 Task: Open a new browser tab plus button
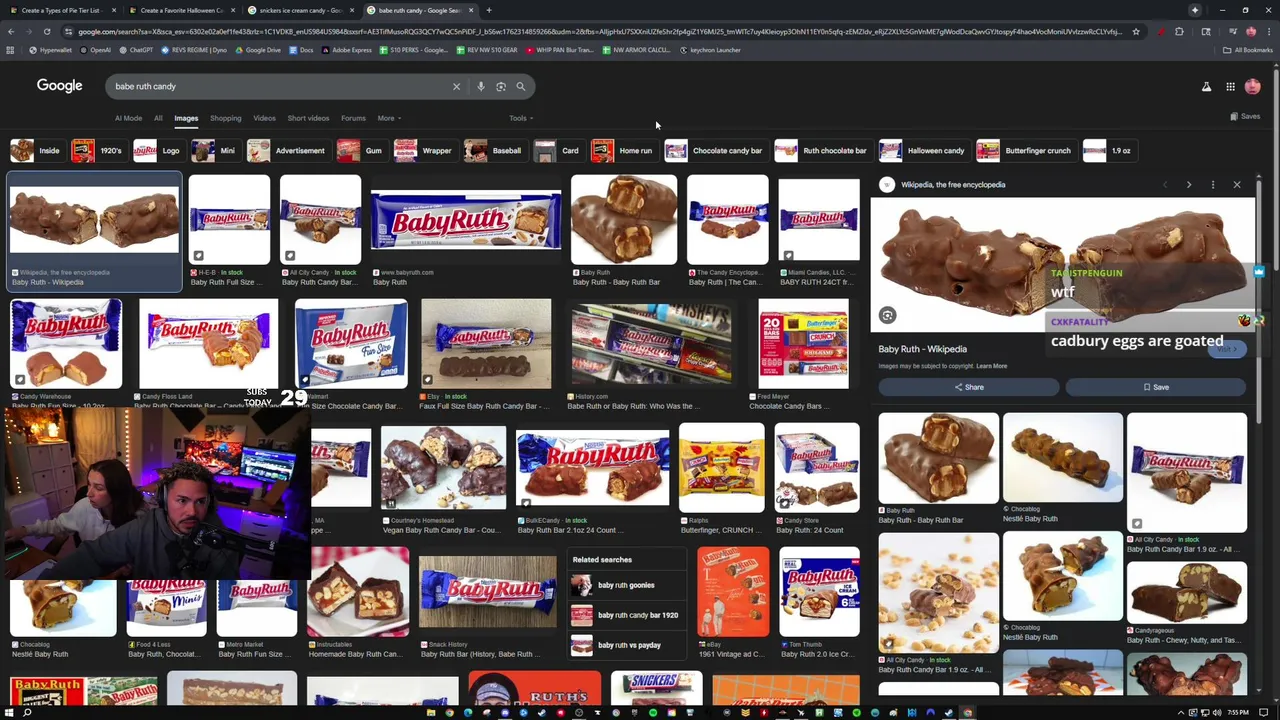point(488,10)
